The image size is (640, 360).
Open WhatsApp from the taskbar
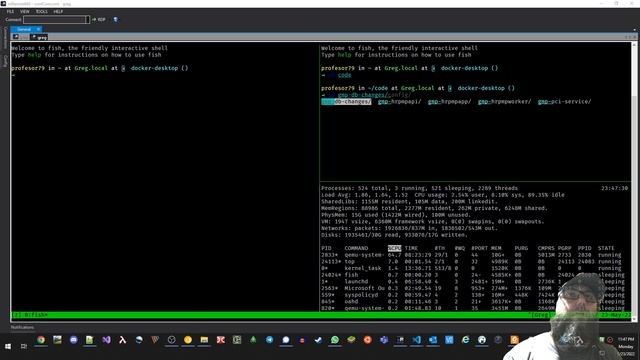[x=335, y=340]
